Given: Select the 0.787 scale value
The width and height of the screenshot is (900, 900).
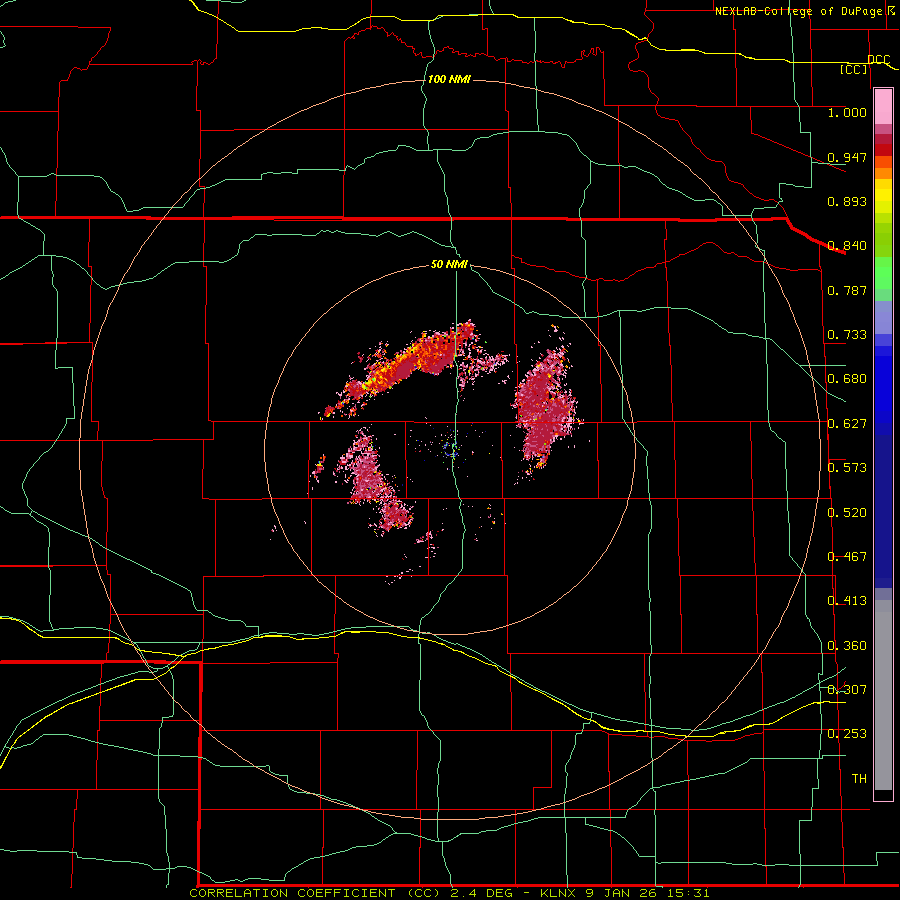Looking at the screenshot, I should 847,290.
